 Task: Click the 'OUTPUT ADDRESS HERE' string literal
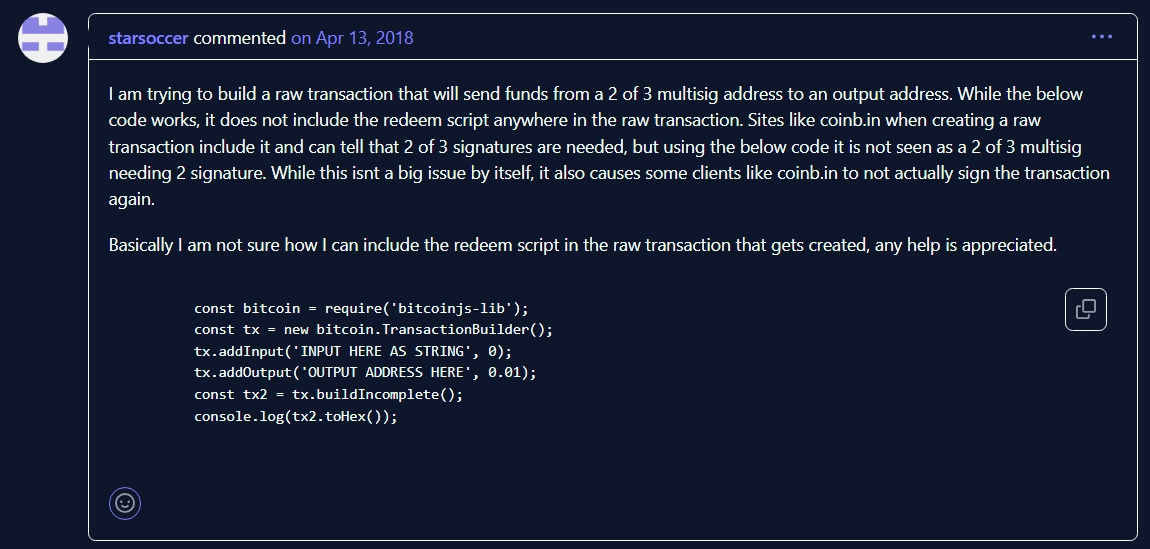pyautogui.click(x=386, y=372)
